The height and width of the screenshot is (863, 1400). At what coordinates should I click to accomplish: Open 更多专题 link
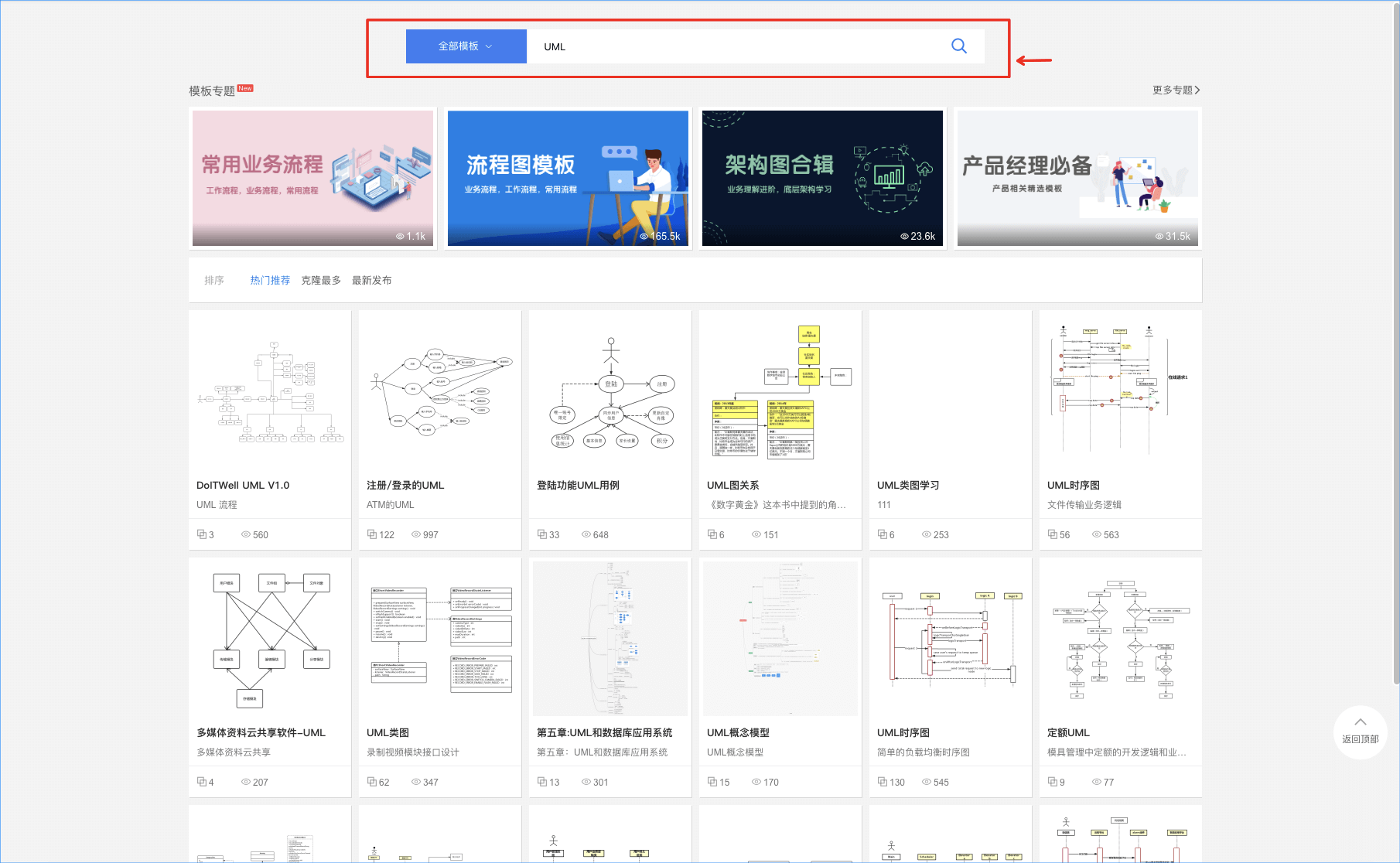(1176, 90)
